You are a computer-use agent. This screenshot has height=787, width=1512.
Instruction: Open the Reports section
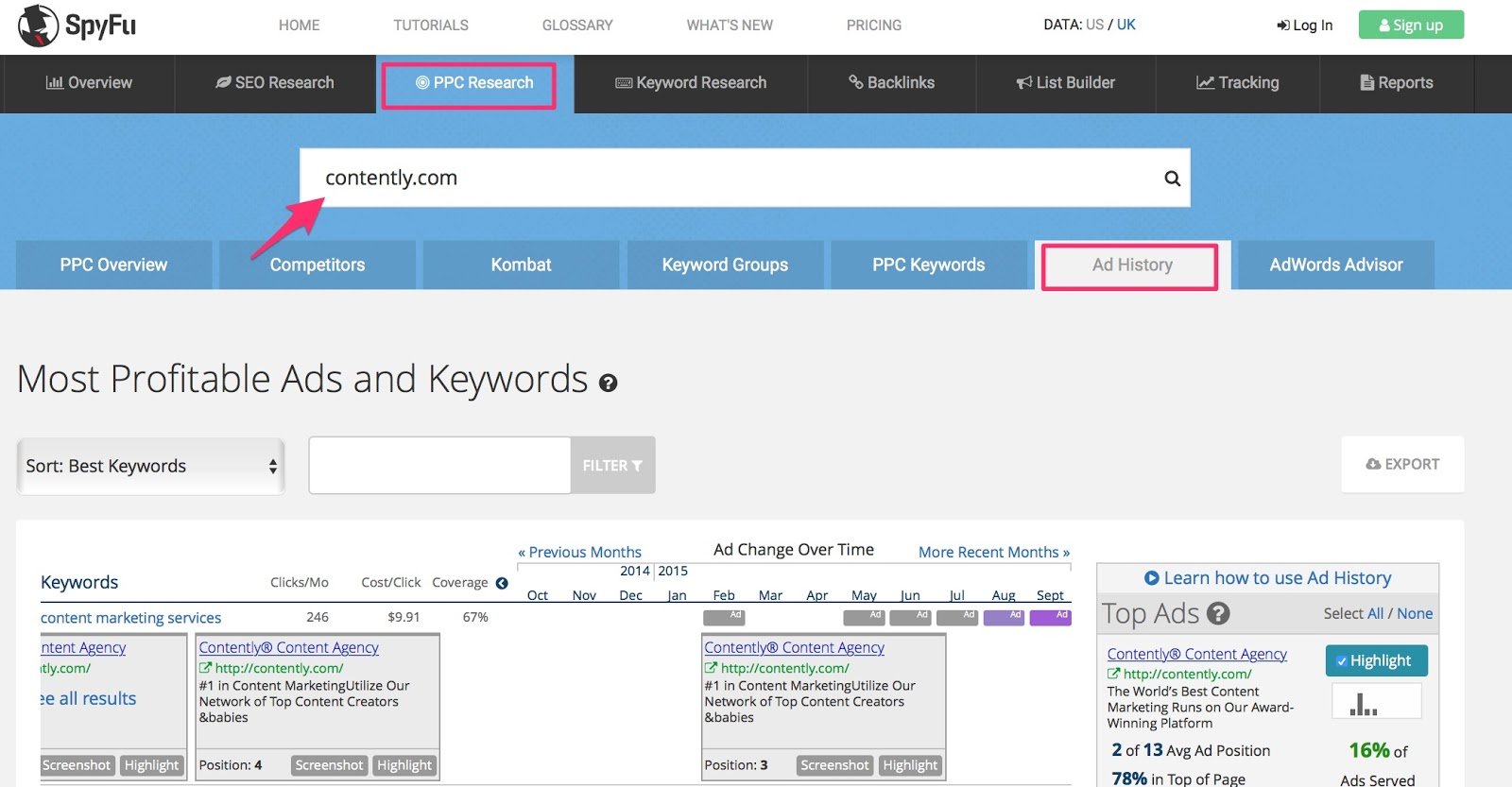coord(1397,83)
